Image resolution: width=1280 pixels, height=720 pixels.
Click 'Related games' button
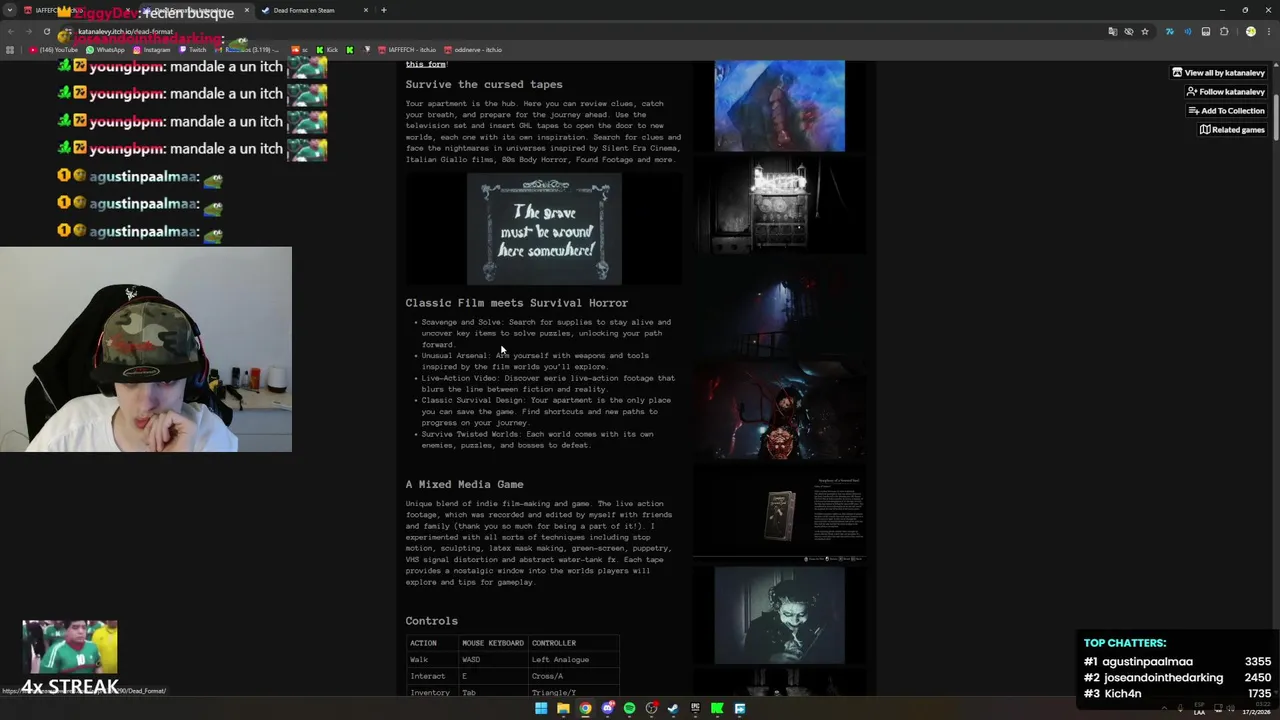point(1232,130)
